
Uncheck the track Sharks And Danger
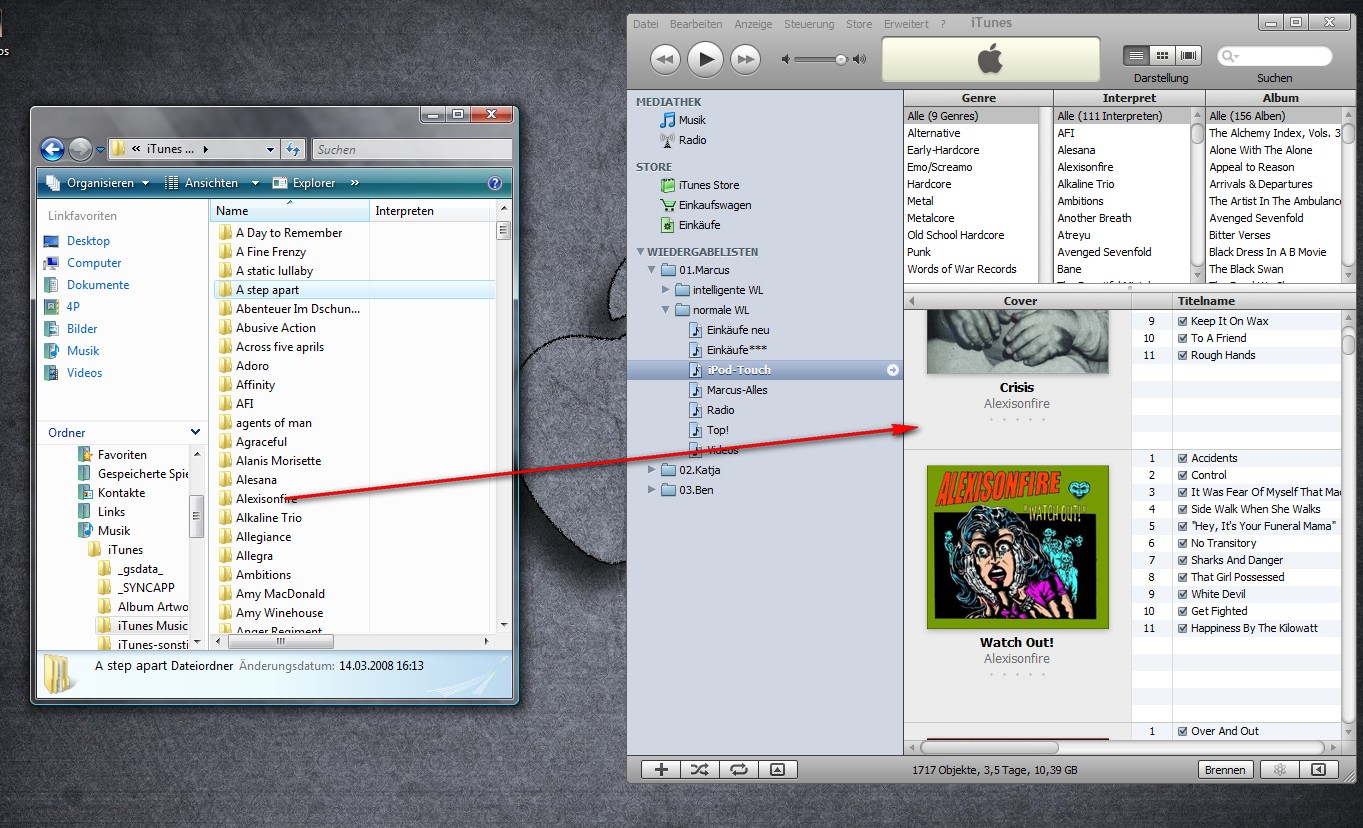click(1183, 560)
